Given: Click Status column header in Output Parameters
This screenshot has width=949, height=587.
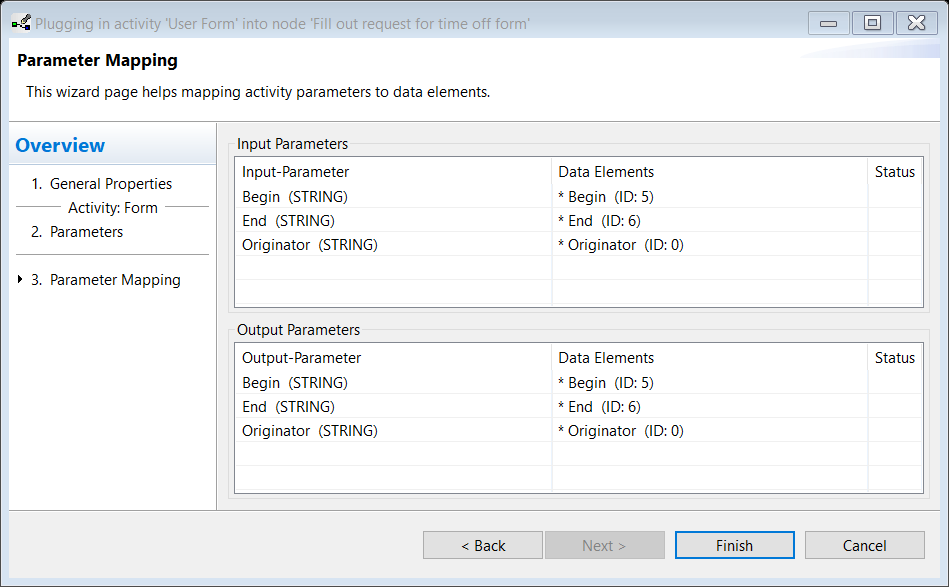Looking at the screenshot, I should pos(895,358).
